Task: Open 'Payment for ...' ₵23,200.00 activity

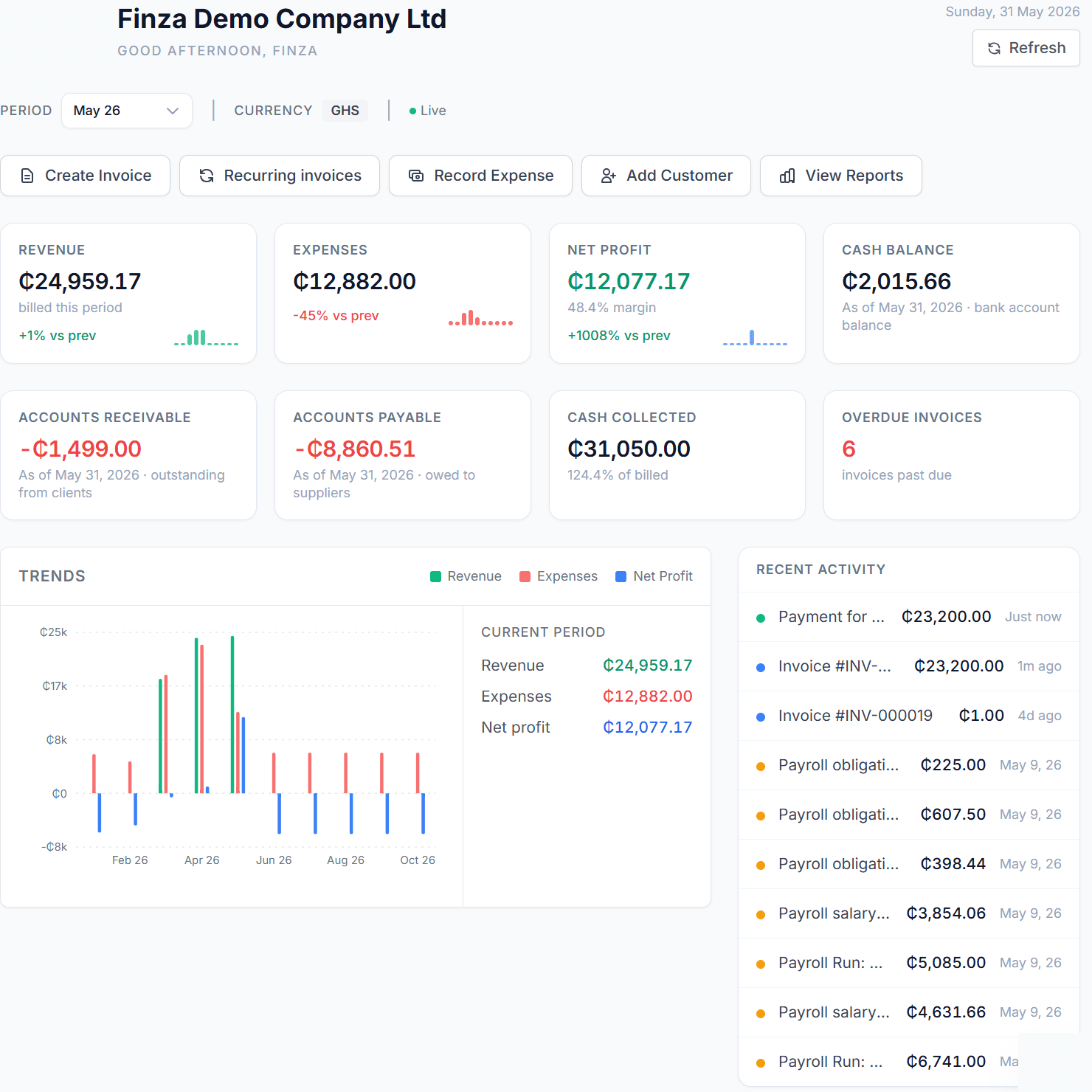Action: pyautogui.click(x=909, y=617)
